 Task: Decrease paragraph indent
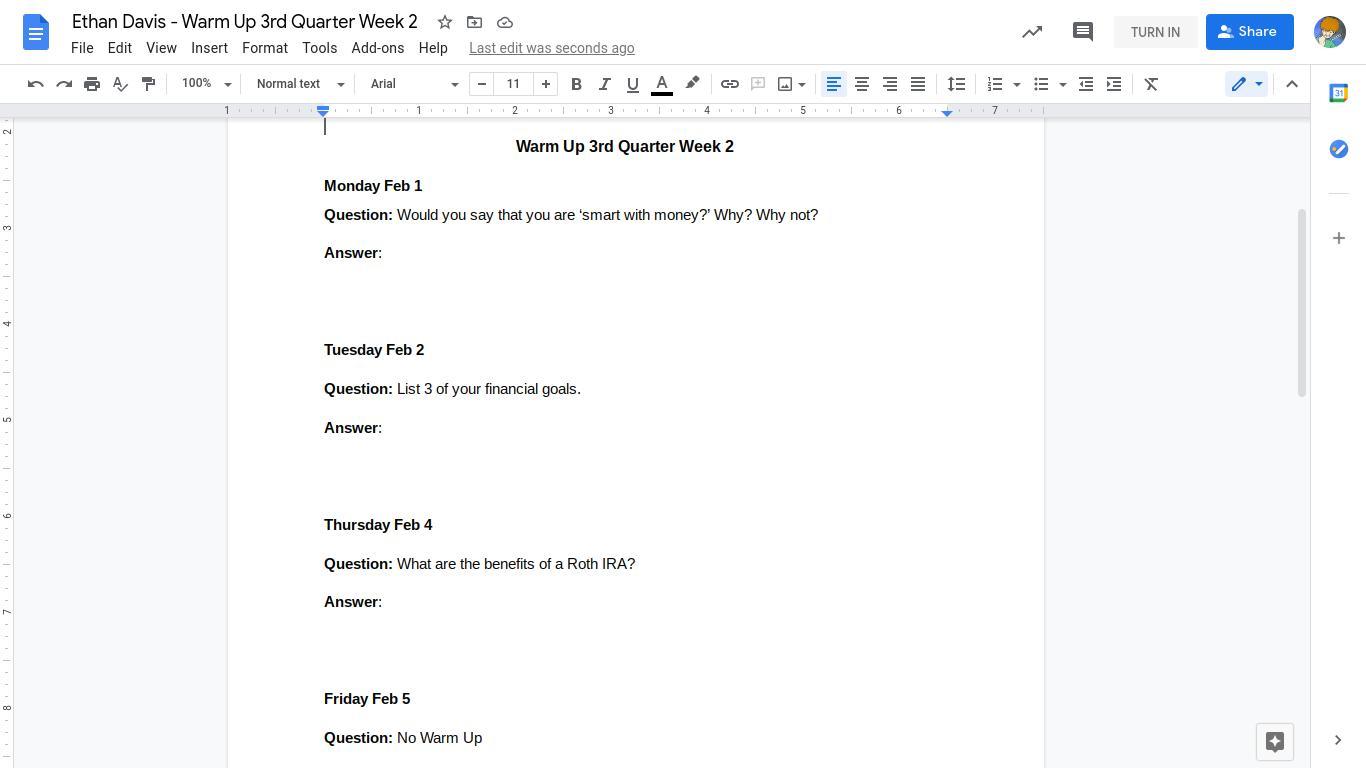tap(1086, 84)
